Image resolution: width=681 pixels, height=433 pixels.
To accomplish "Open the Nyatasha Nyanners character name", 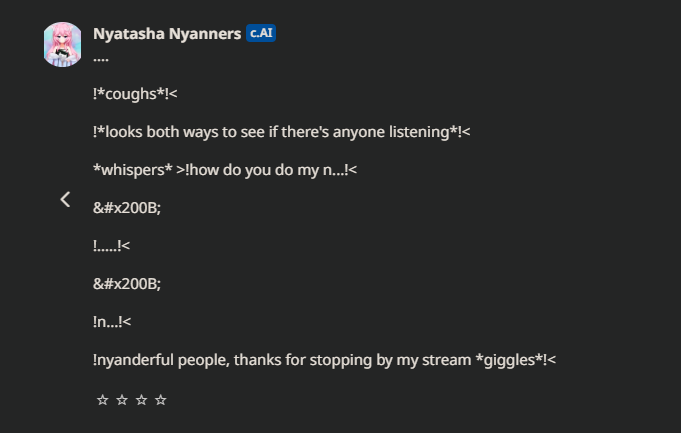I will 166,33.
